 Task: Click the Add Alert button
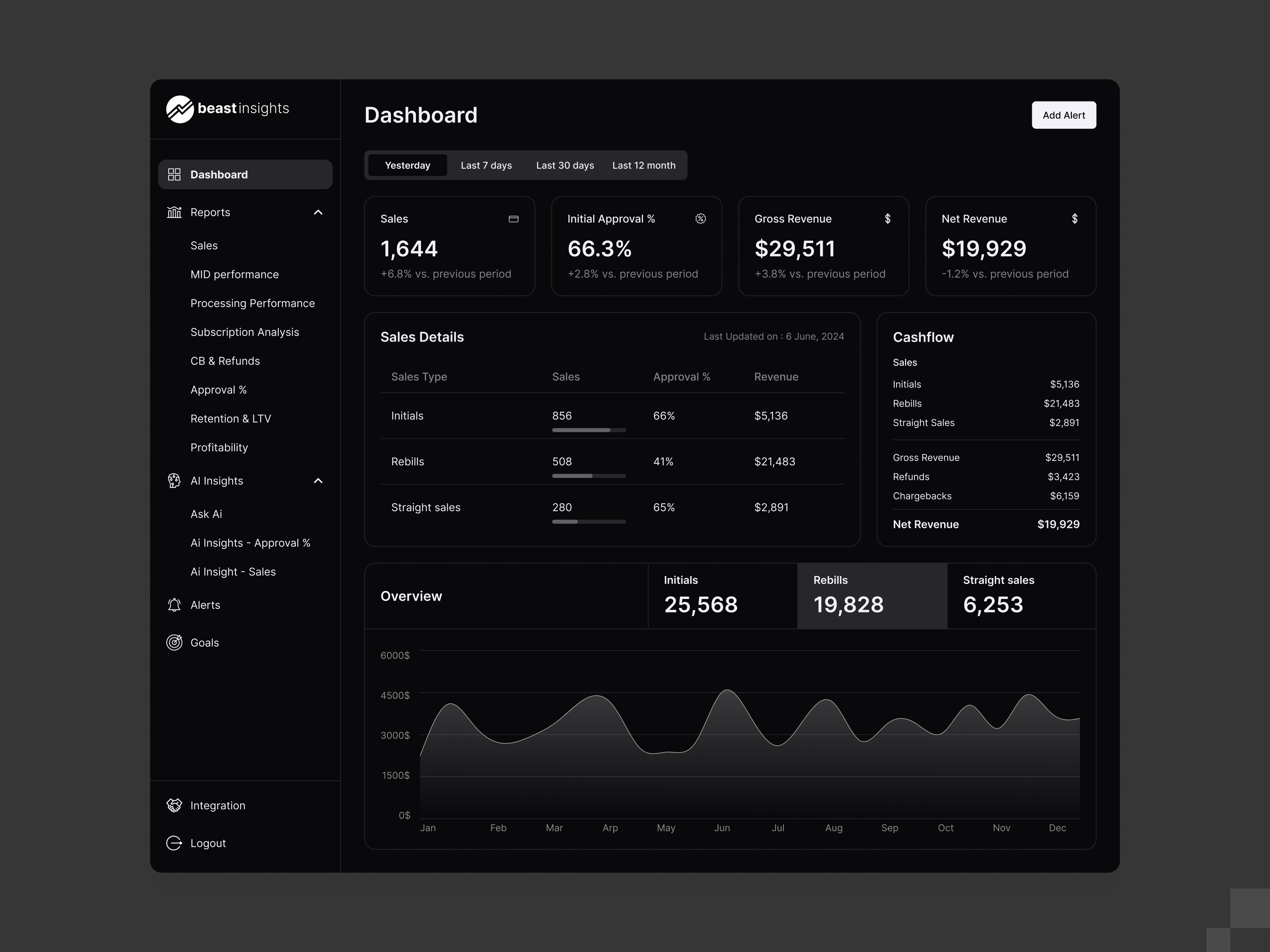tap(1063, 115)
